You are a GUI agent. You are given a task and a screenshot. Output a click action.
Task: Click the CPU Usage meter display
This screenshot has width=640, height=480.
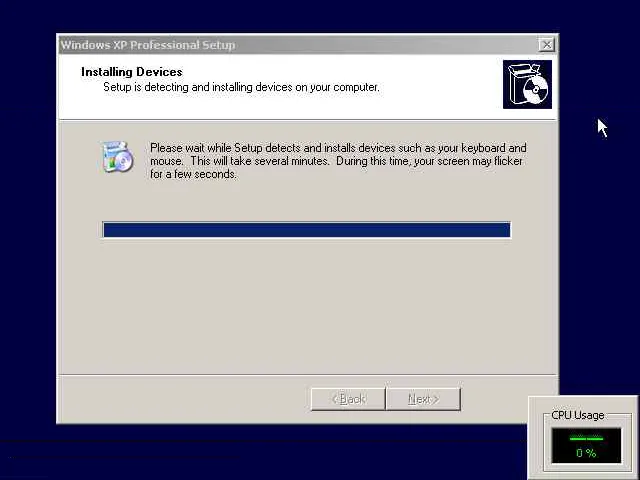pos(586,445)
